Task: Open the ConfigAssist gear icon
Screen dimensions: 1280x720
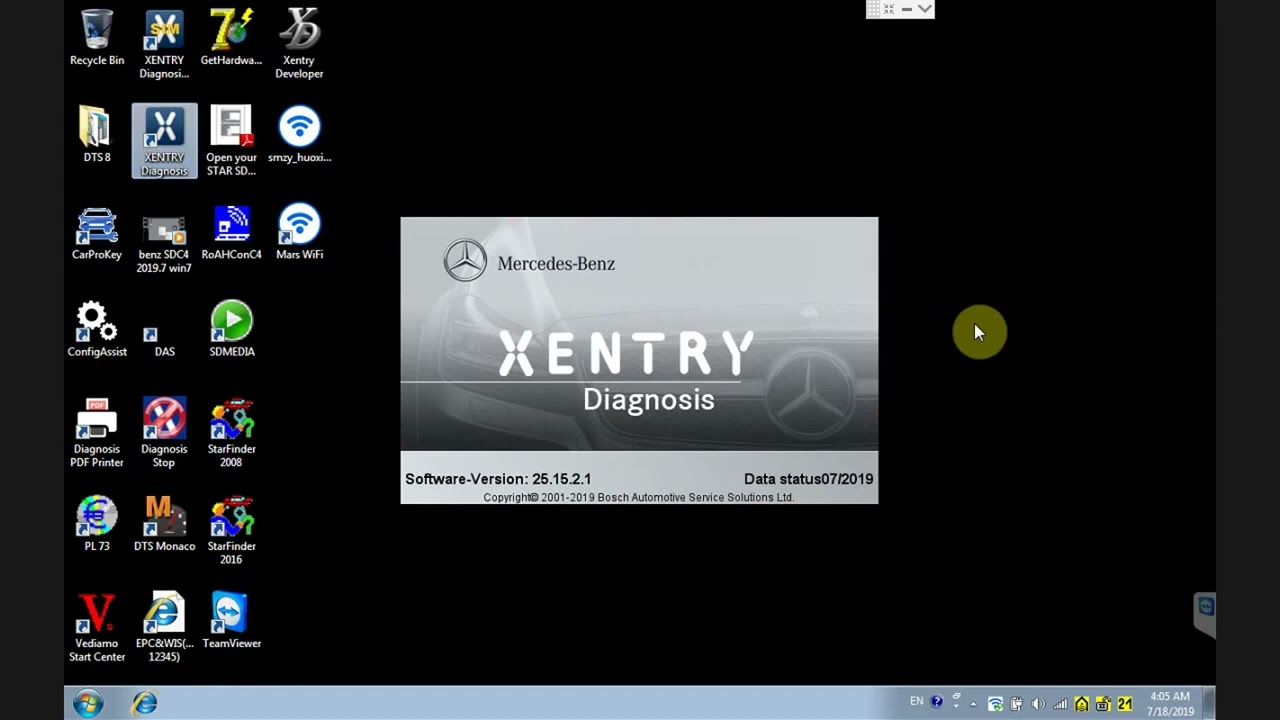Action: pos(97,330)
